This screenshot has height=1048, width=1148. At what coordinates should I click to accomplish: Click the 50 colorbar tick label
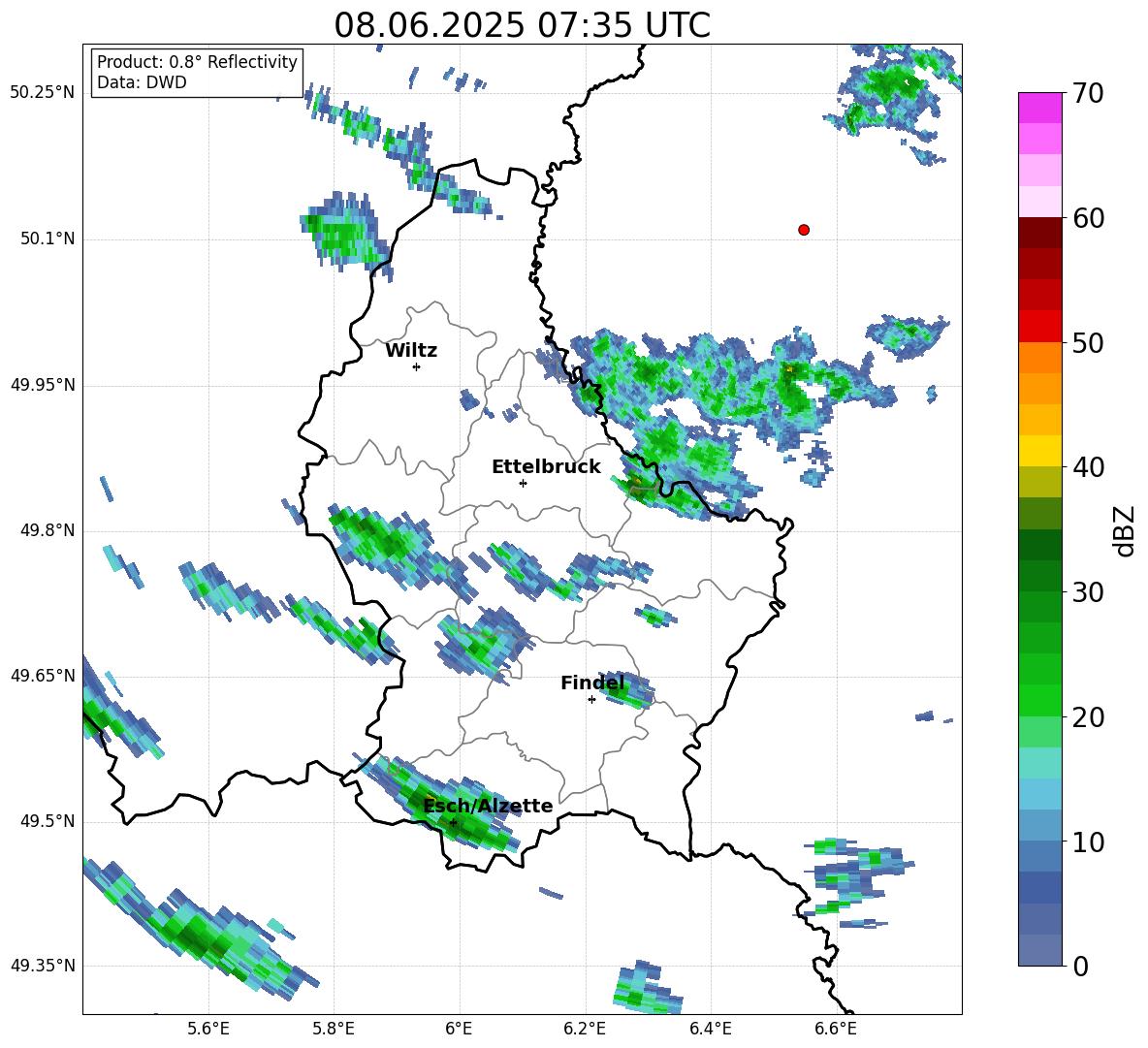pos(1088,343)
